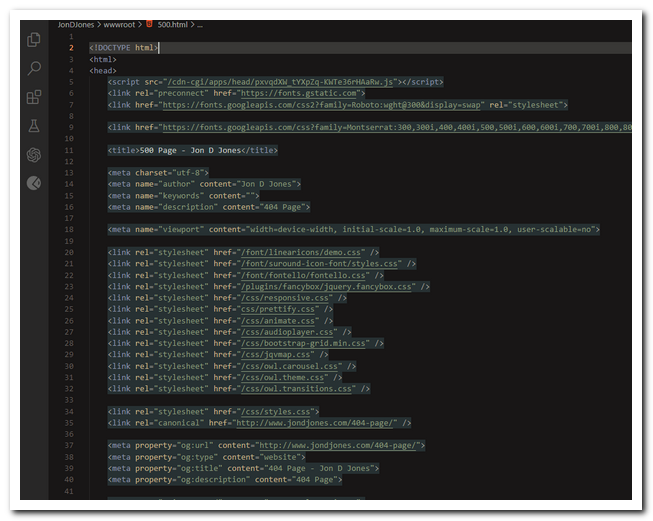The height and width of the screenshot is (521, 653).
Task: Open /css/owl.carousel.css href
Action: coord(289,366)
